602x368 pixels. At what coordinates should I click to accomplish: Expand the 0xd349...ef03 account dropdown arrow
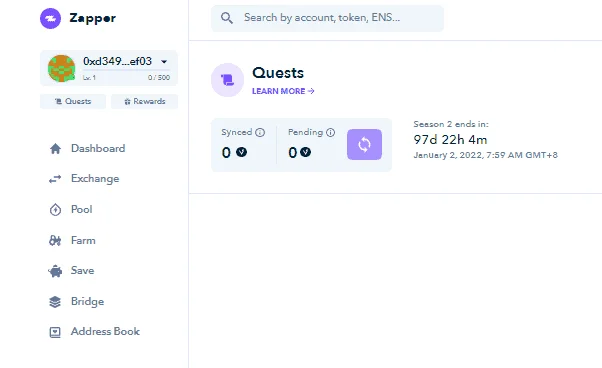point(164,62)
